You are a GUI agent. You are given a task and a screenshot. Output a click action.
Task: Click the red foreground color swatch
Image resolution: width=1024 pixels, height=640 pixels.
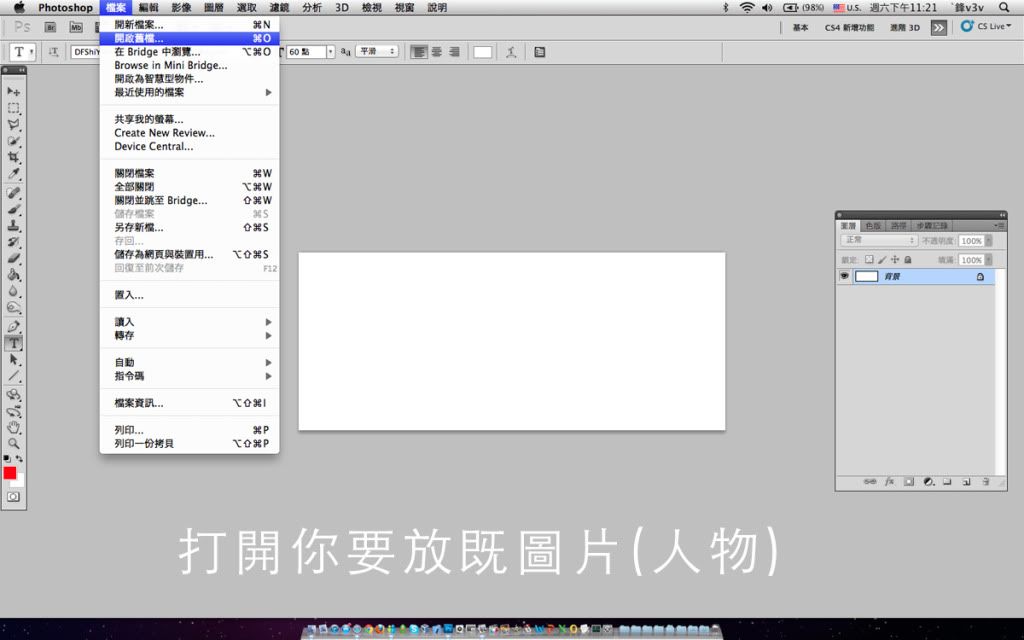[x=10, y=473]
